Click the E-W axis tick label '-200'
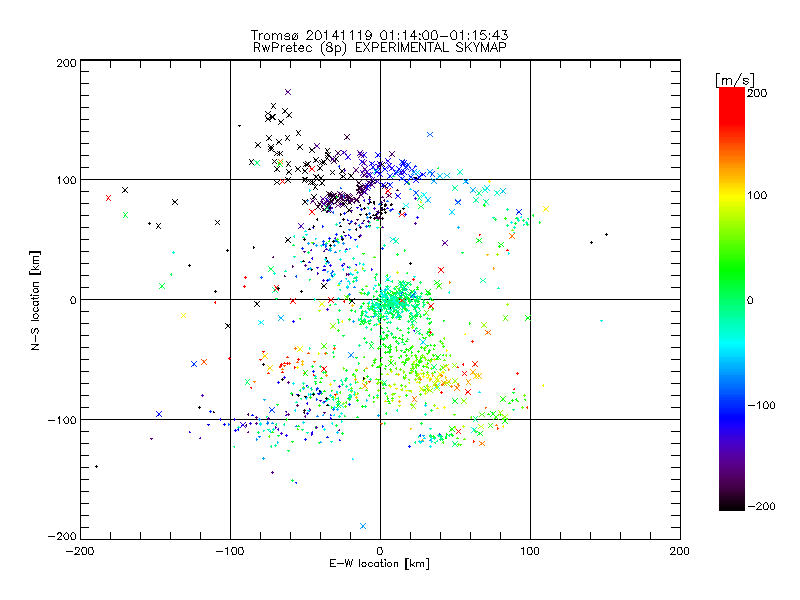Image resolution: width=800 pixels, height=600 pixels. coord(80,551)
